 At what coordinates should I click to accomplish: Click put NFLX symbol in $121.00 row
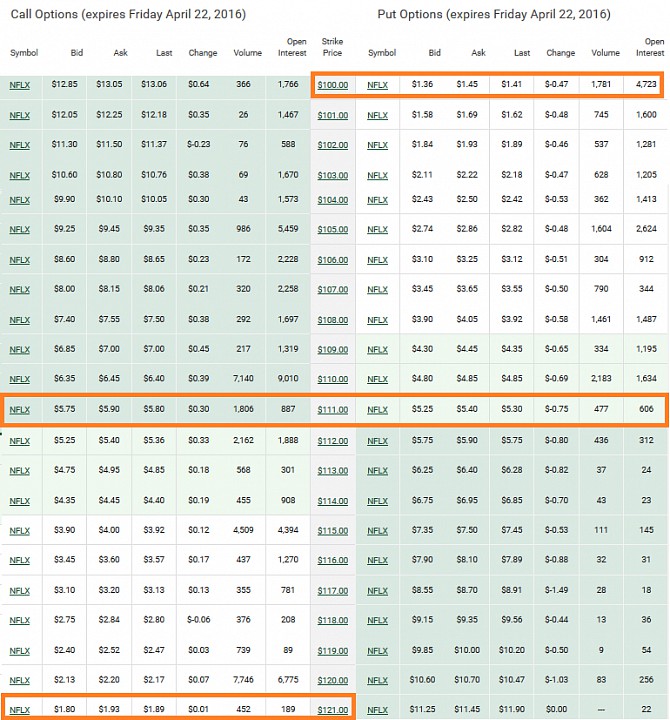(377, 710)
